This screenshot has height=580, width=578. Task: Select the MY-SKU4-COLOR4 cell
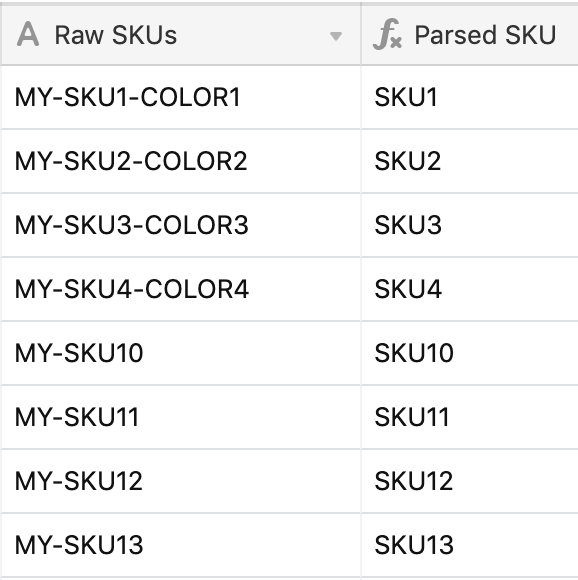(180, 290)
